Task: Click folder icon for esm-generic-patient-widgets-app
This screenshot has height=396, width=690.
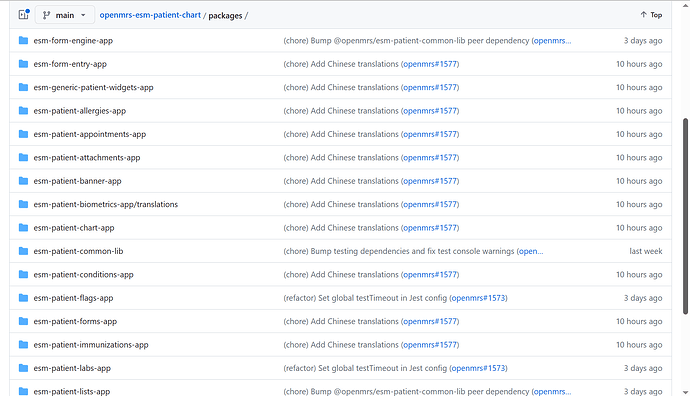Action: coord(23,87)
